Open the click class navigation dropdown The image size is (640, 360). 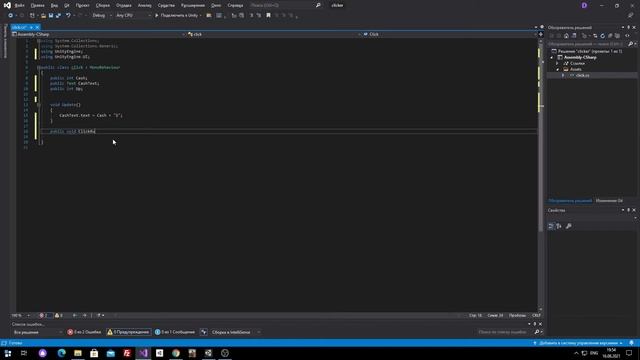click(273, 34)
